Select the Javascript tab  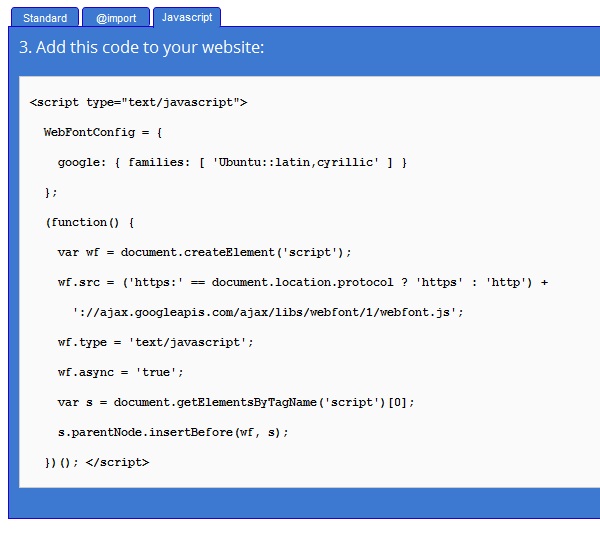pyautogui.click(x=186, y=18)
